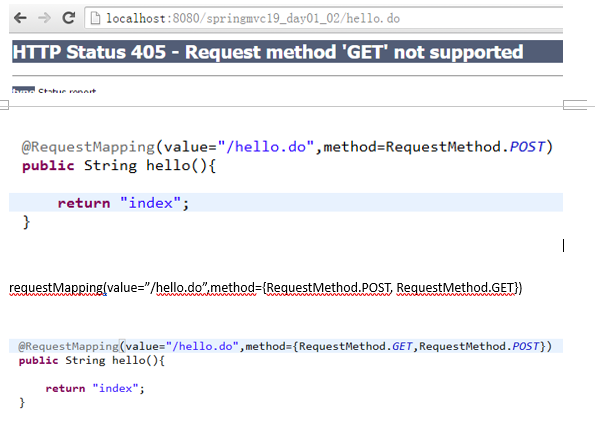Click the underlined requestMapping word
Screen dimensions: 595x428
56,288
